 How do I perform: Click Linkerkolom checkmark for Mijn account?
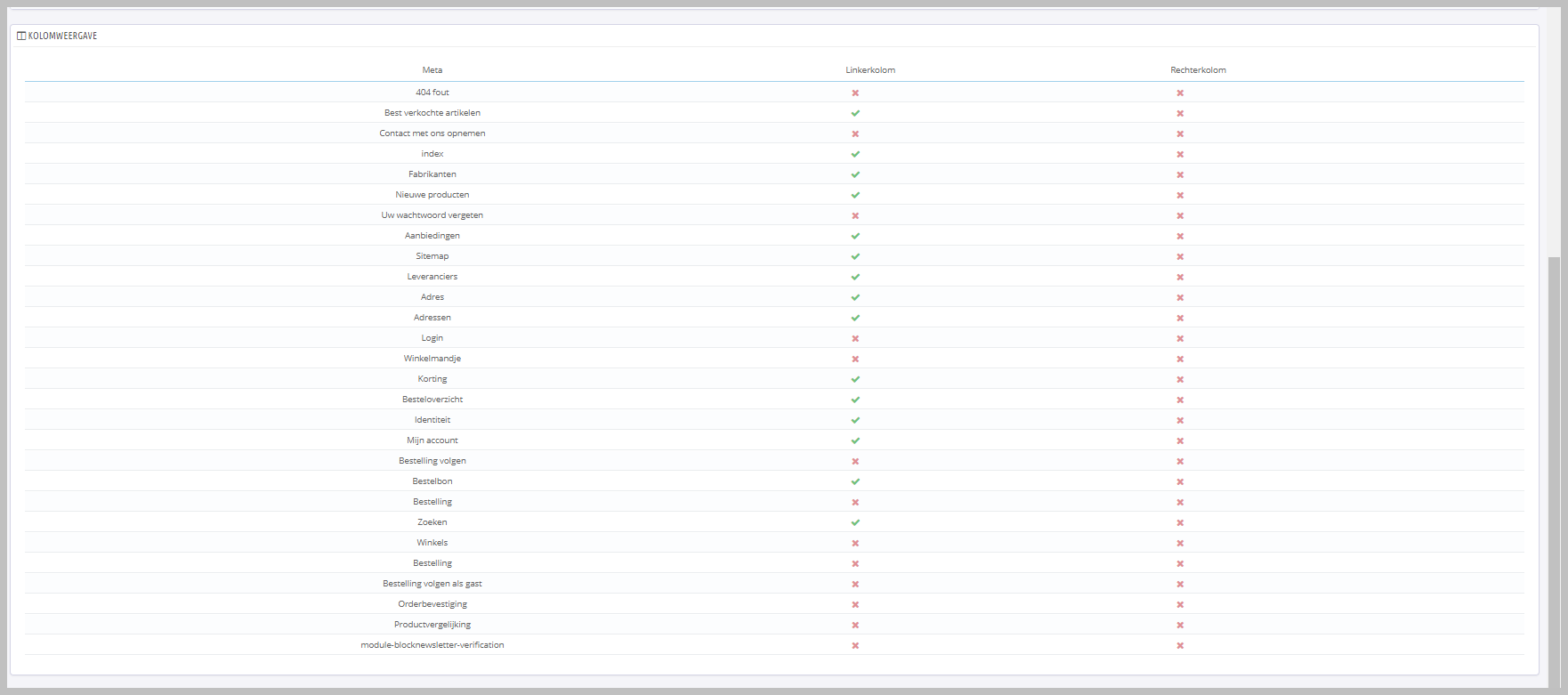pos(855,440)
